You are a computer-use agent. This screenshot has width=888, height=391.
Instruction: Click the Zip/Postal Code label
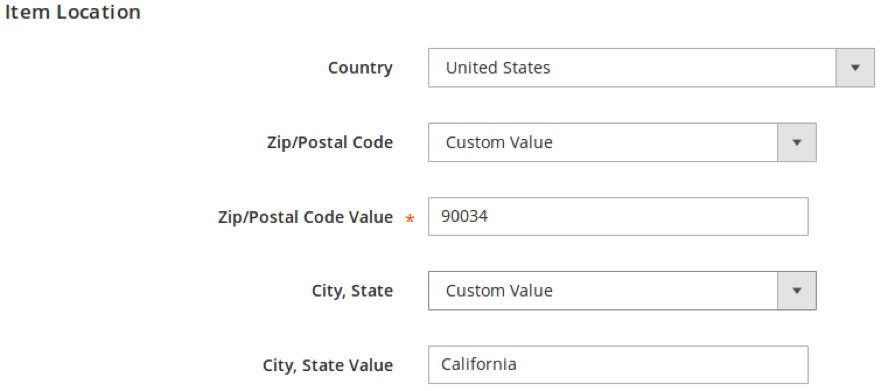(330, 142)
